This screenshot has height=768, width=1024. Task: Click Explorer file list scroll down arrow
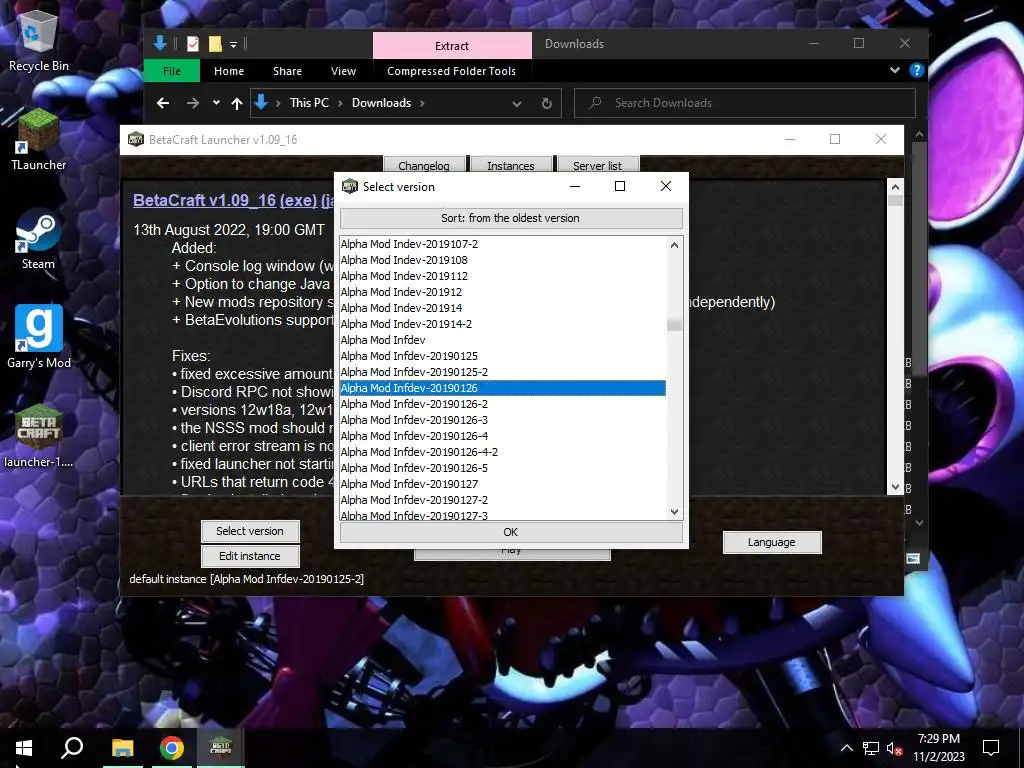tap(920, 523)
